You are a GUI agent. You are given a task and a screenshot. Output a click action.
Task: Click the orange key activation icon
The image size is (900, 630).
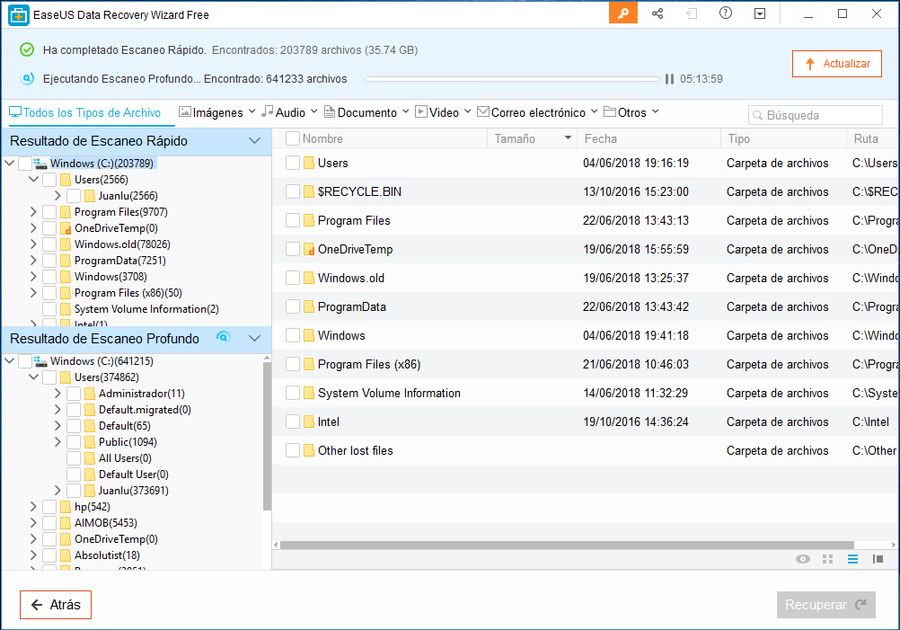tap(622, 14)
